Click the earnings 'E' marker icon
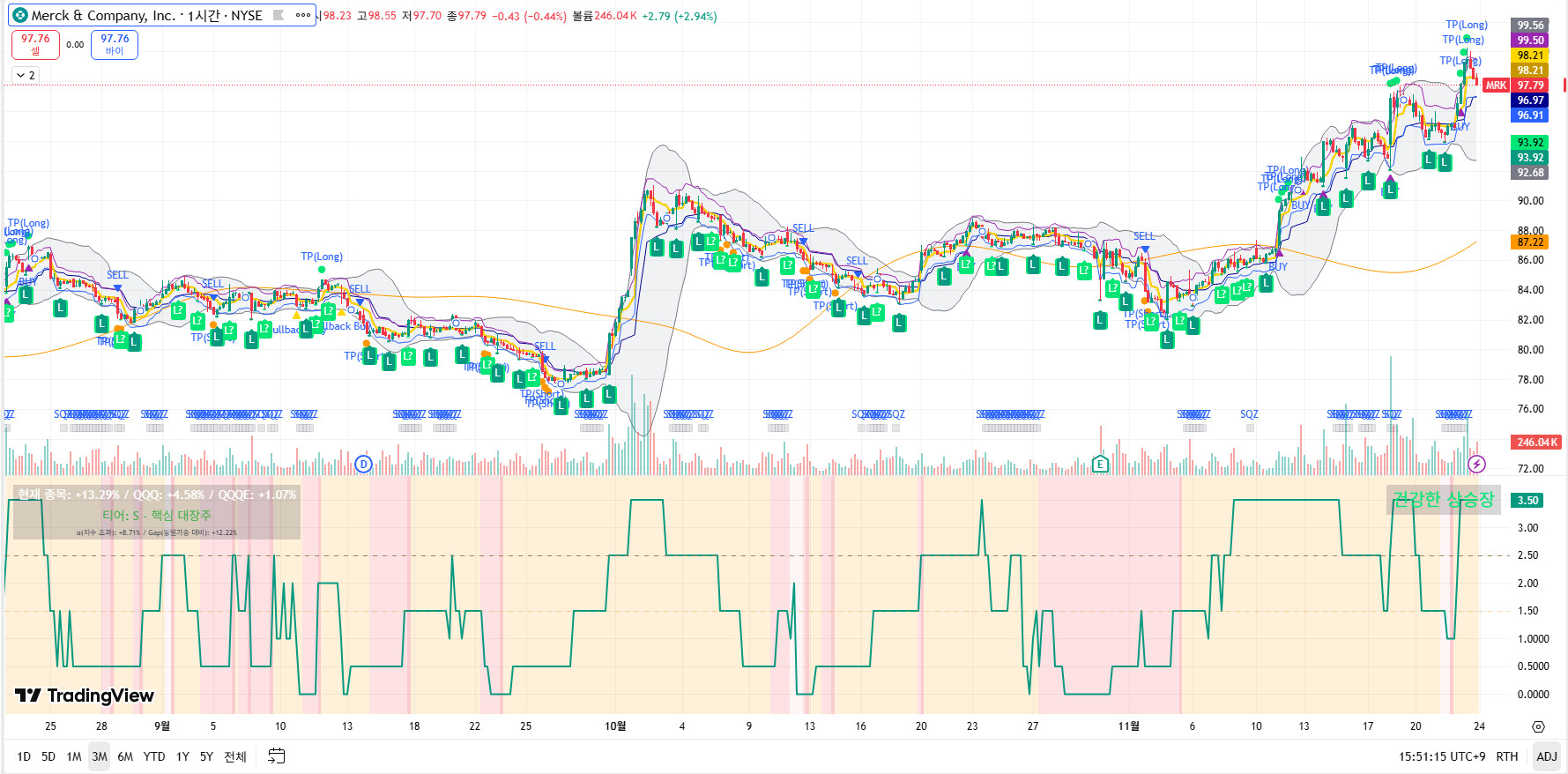Image resolution: width=1568 pixels, height=774 pixels. (x=1099, y=464)
